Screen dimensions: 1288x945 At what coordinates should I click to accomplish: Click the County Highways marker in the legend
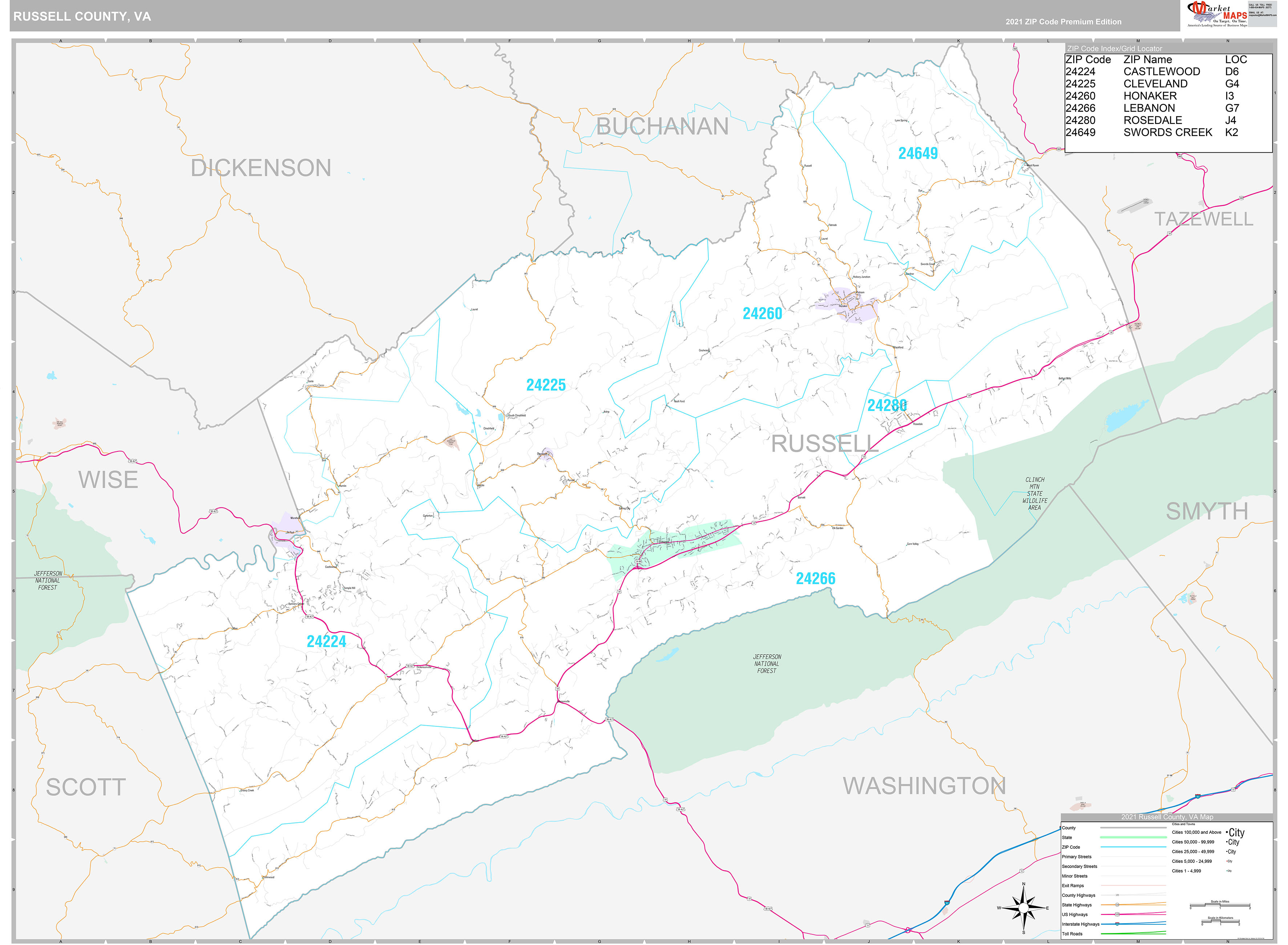pyautogui.click(x=1118, y=895)
